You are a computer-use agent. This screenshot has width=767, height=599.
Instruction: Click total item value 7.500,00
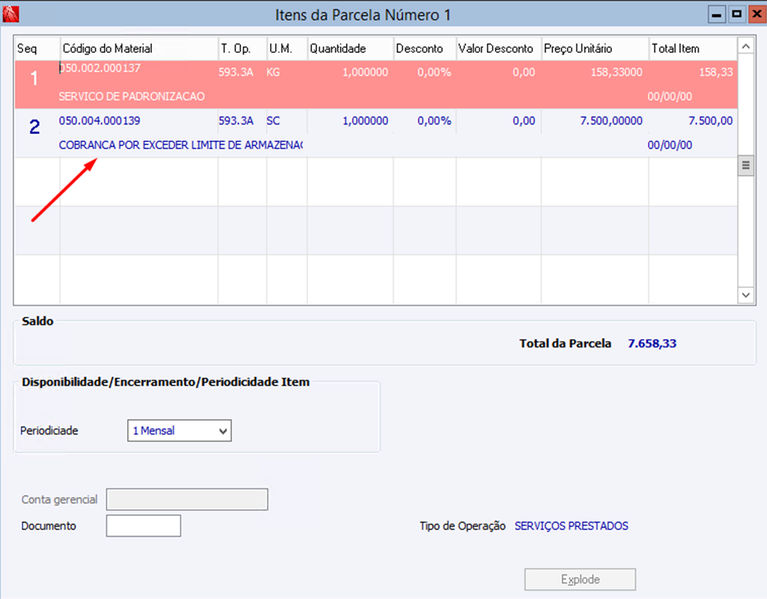coord(711,121)
